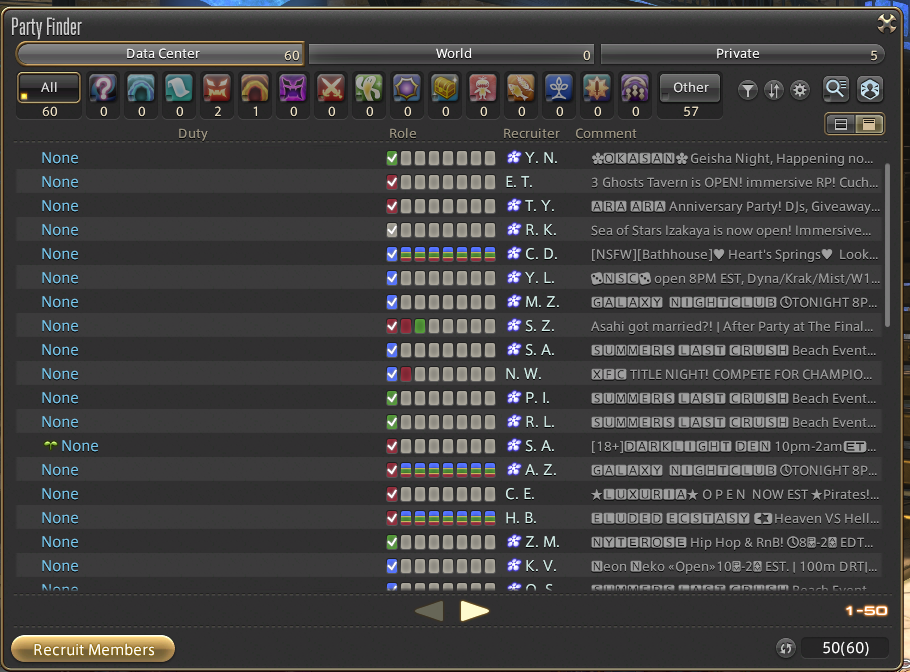Select the orange arch Raids category

pos(255,89)
